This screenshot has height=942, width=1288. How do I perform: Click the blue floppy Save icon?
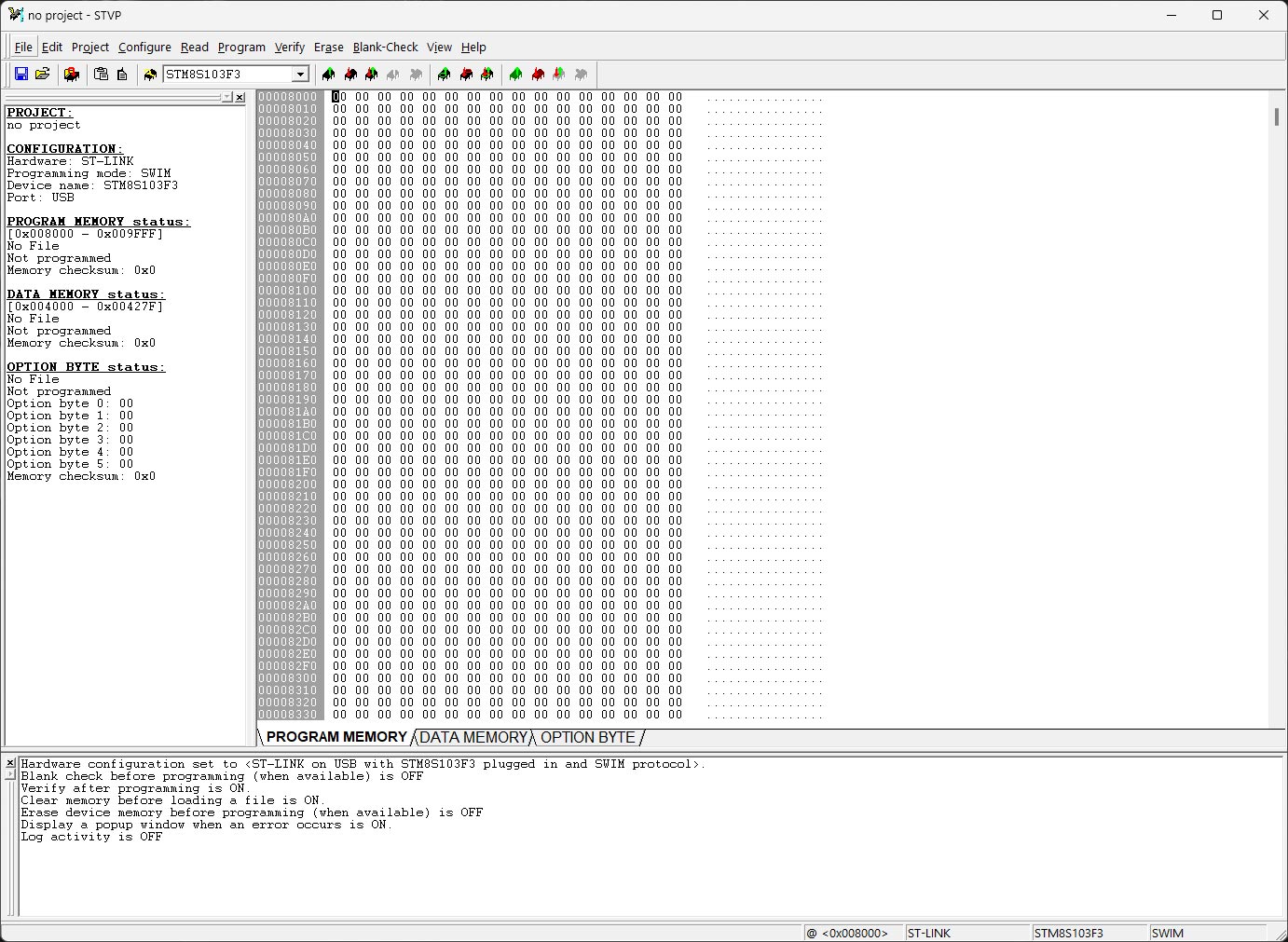21,75
